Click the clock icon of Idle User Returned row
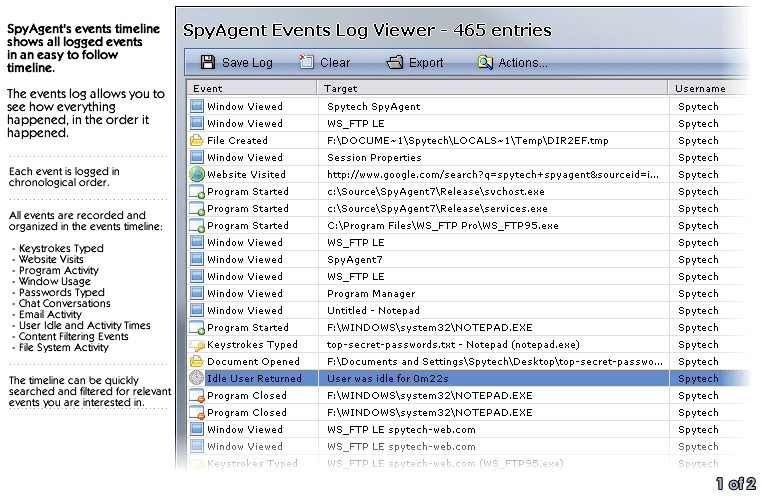Viewport: 761px width, 500px height. pyautogui.click(x=197, y=378)
